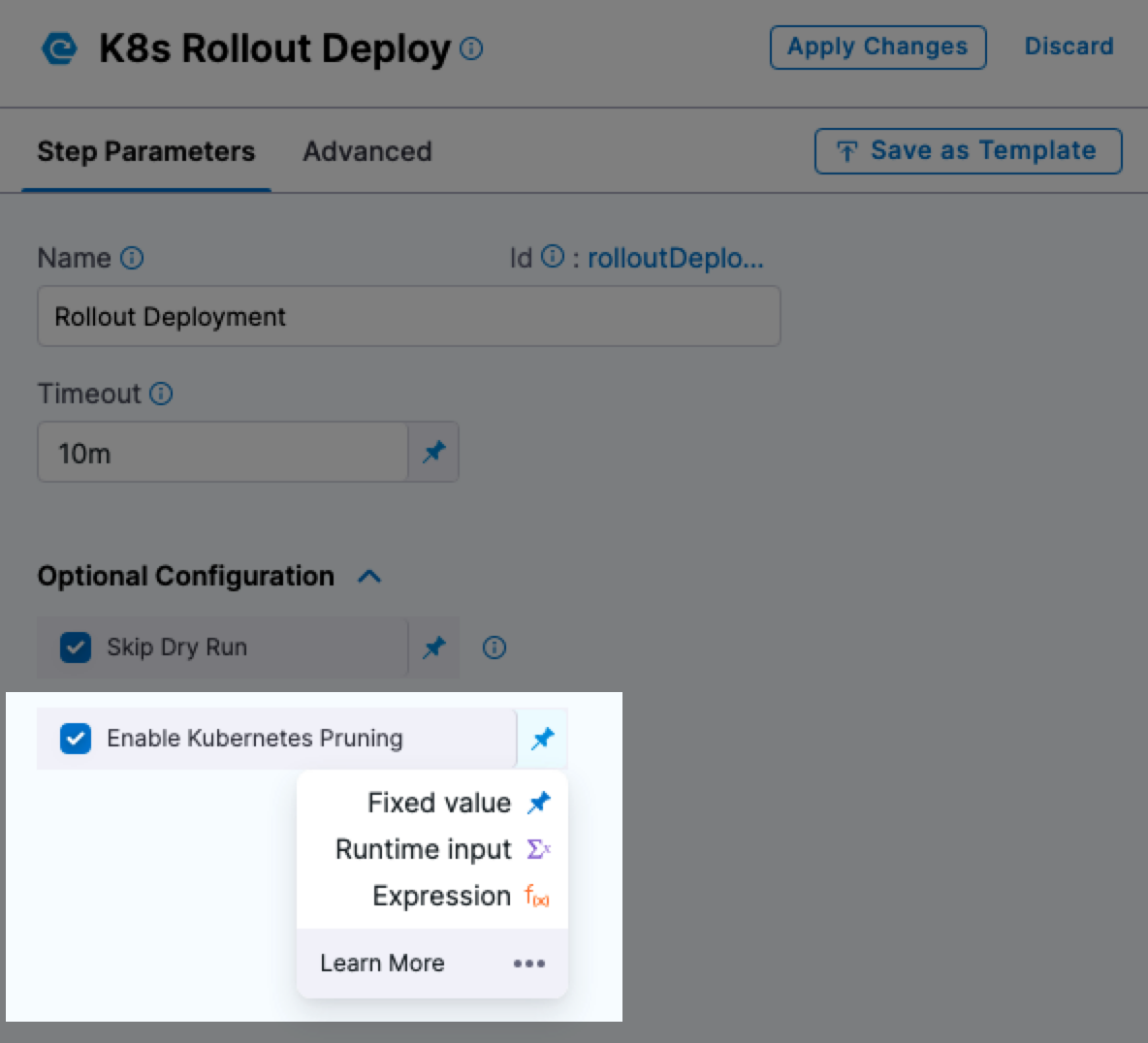Viewport: 1148px width, 1043px height.
Task: Click the Harness logo icon beside title
Action: (x=60, y=48)
